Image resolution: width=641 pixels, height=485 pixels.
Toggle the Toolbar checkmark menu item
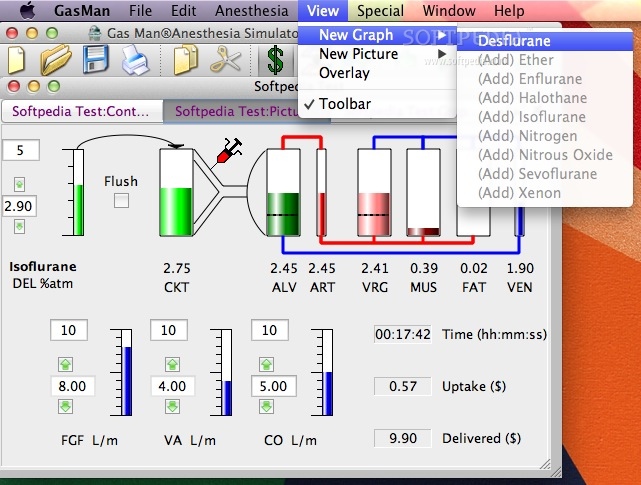pyautogui.click(x=344, y=104)
